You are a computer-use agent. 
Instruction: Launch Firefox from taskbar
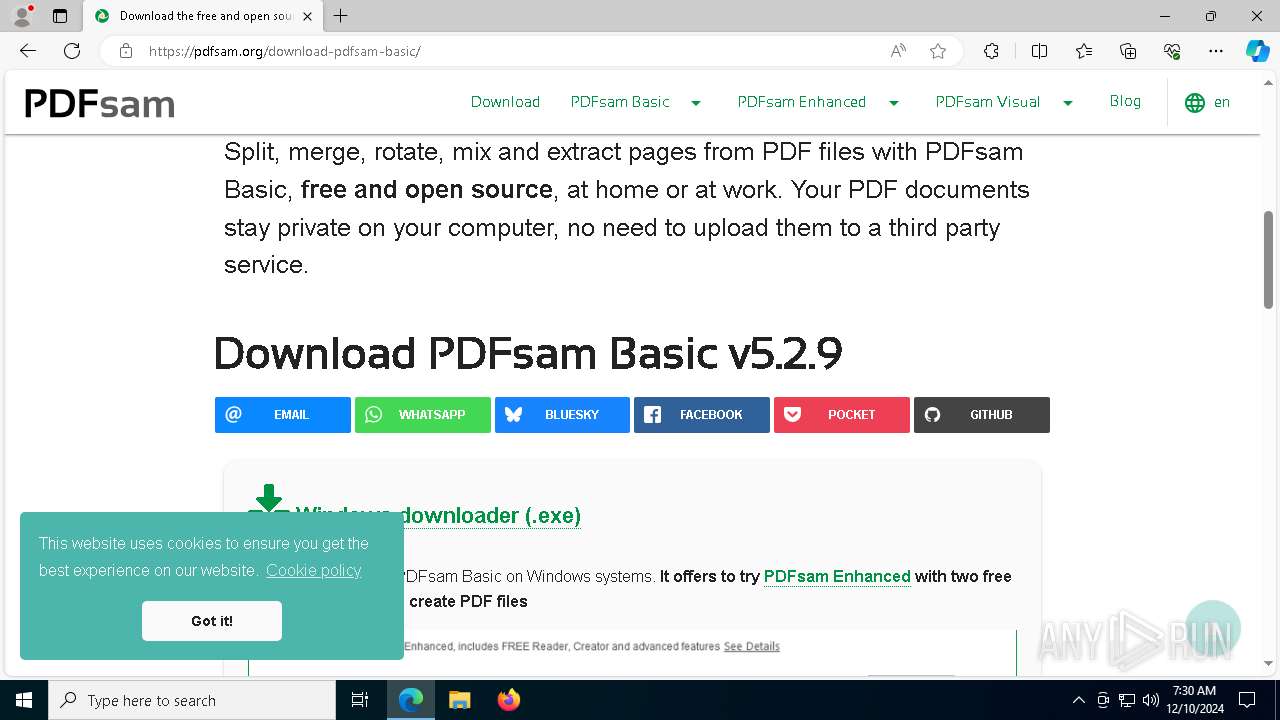coord(508,700)
